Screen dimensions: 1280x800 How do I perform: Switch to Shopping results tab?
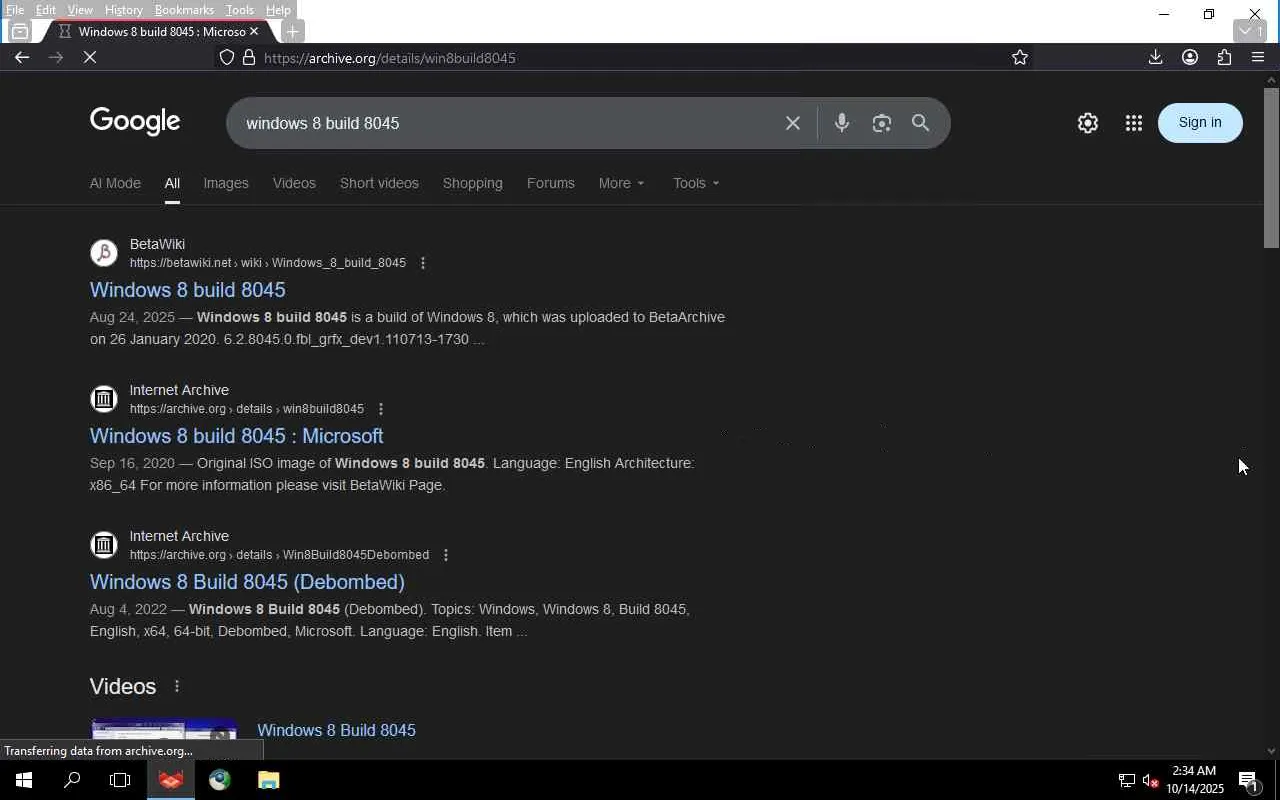pos(472,183)
